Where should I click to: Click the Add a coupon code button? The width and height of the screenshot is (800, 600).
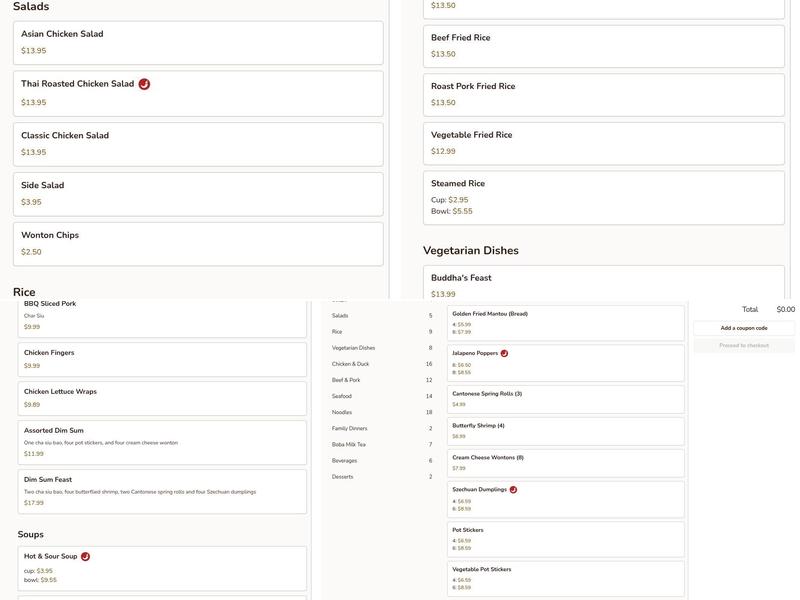(743, 328)
